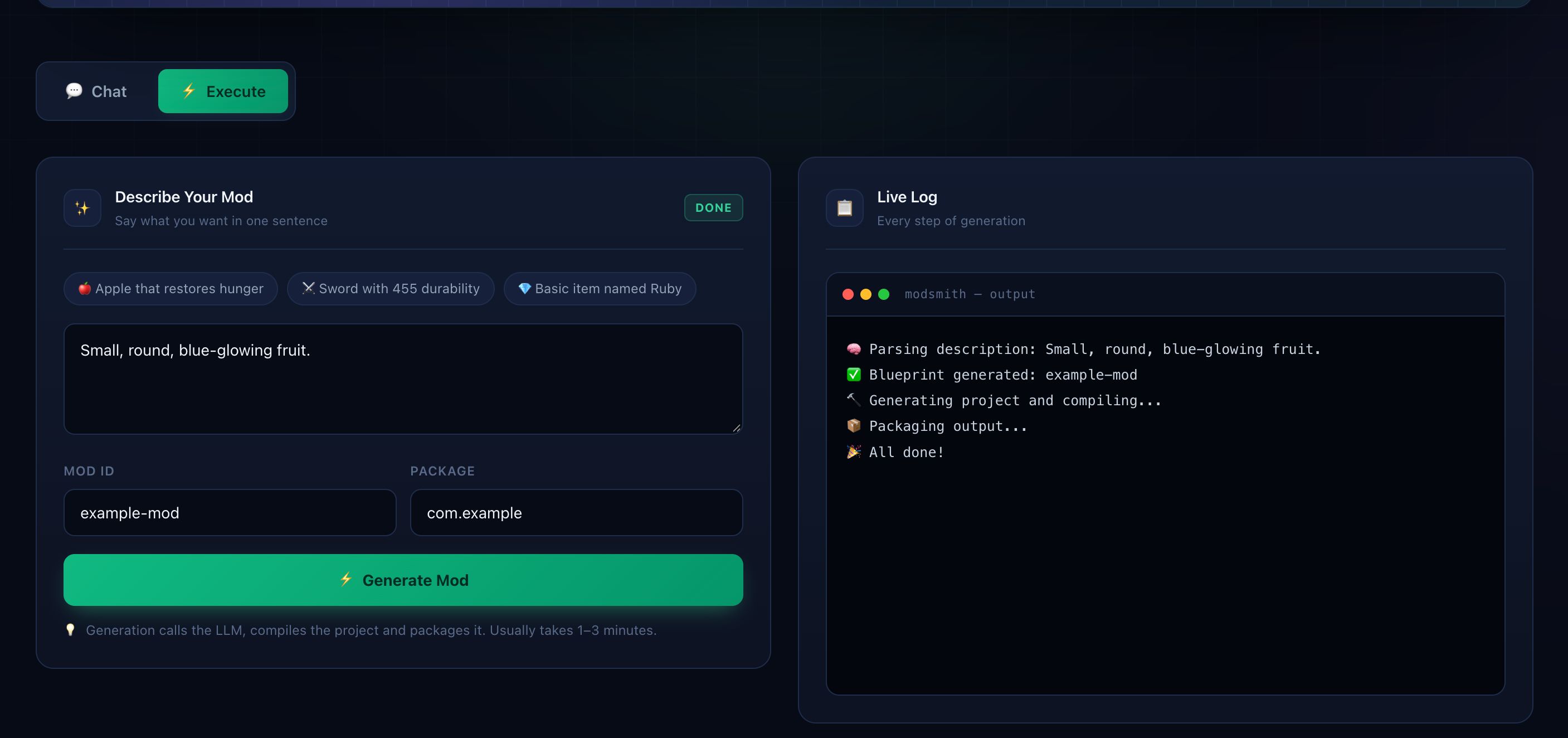Click the speech bubble icon in Chat tab
This screenshot has width=1568, height=738.
(74, 91)
